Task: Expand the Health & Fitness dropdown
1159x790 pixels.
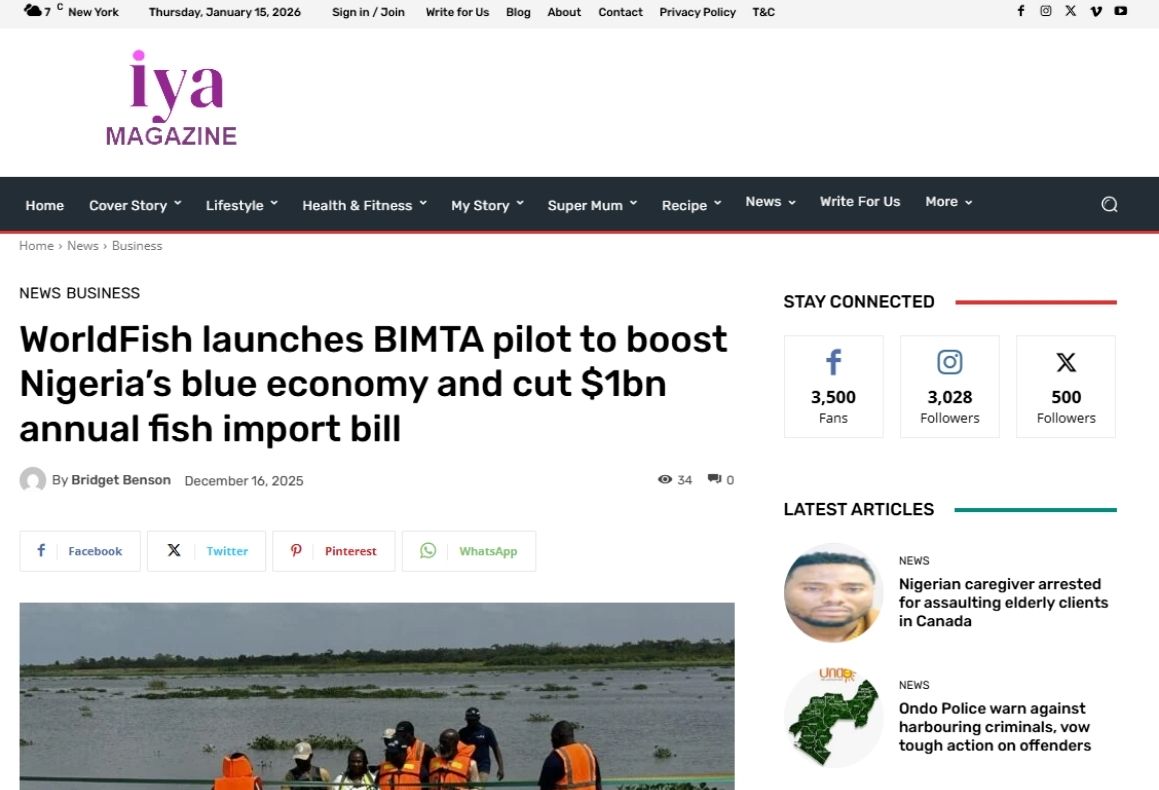Action: tap(364, 205)
